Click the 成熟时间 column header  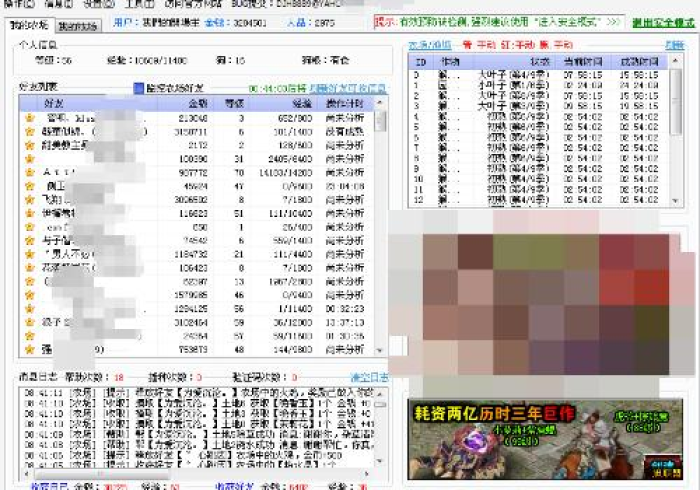(639, 62)
